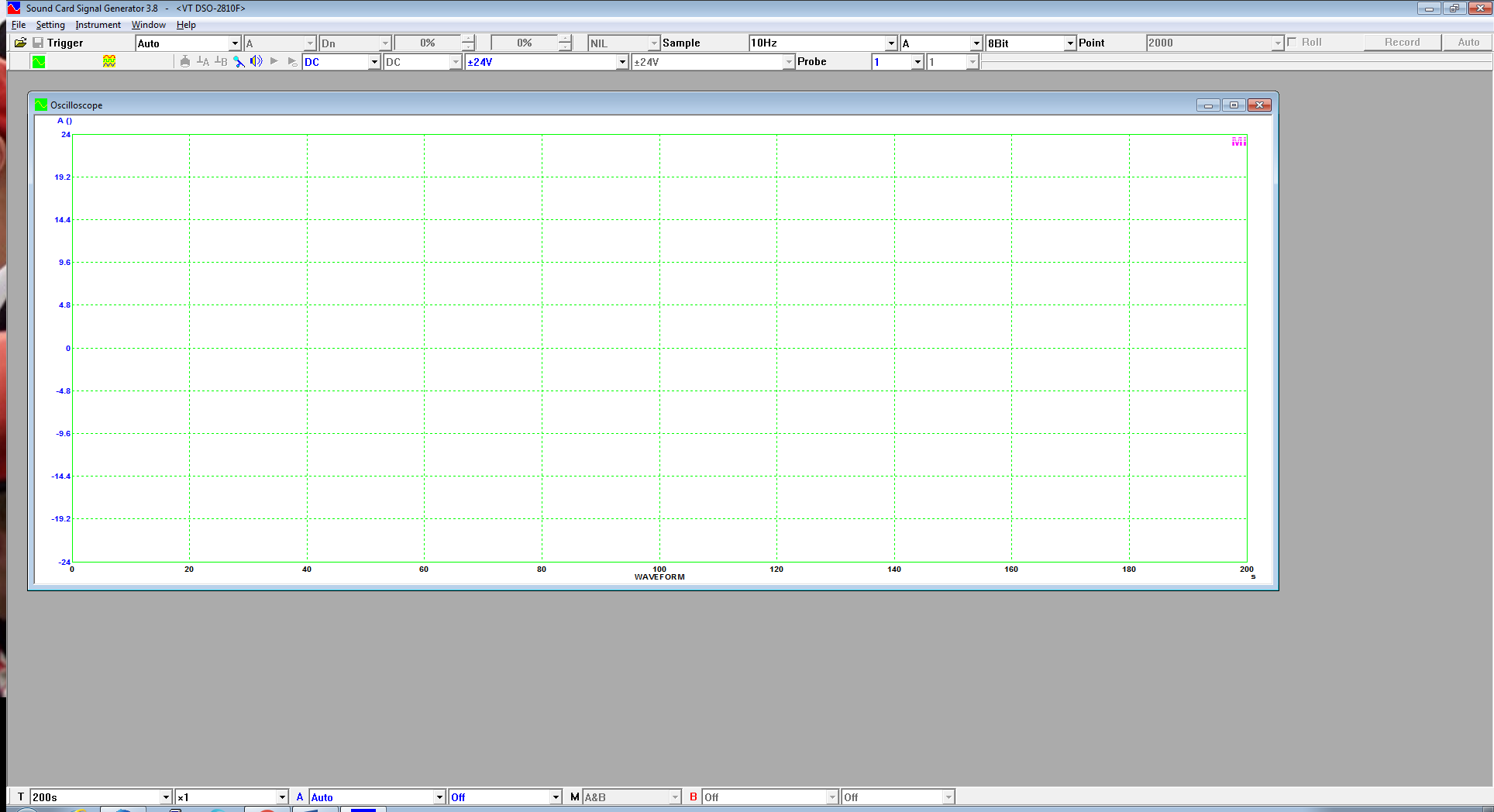
Task: Open the yellow multi-wave instrument icon
Action: click(109, 61)
